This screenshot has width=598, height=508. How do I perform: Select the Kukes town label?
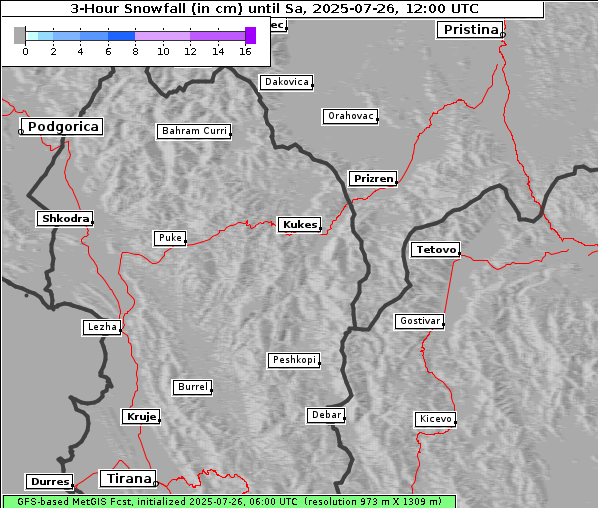pos(300,225)
